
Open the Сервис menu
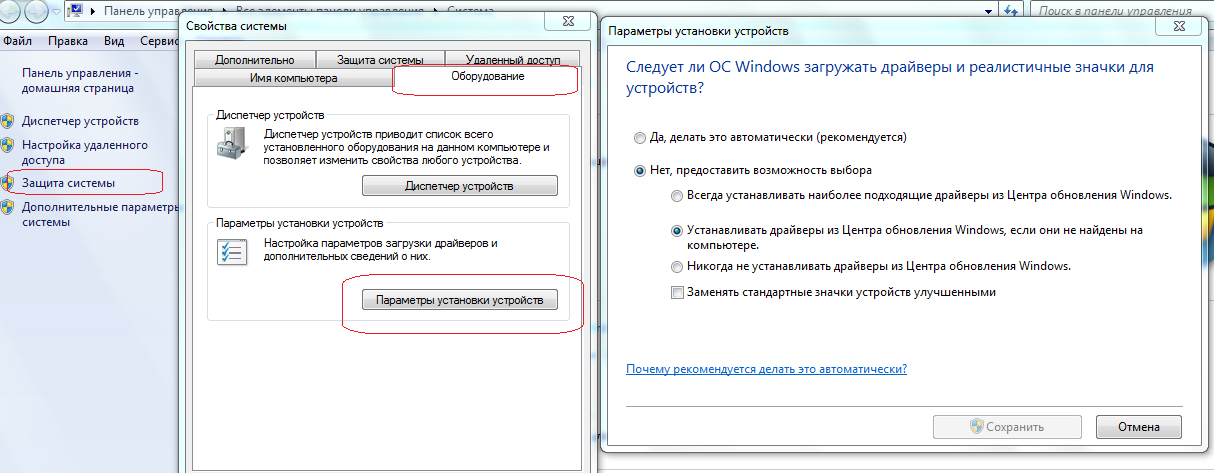(158, 41)
